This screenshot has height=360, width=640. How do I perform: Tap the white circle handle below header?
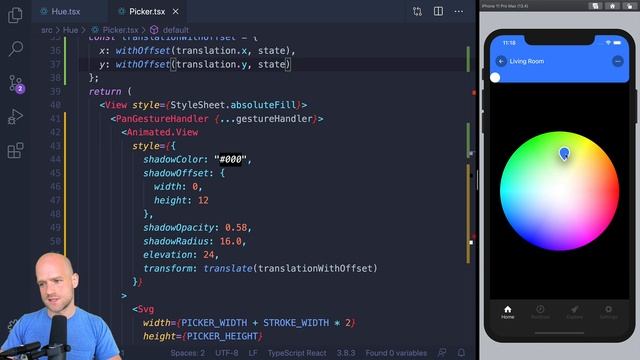(495, 78)
